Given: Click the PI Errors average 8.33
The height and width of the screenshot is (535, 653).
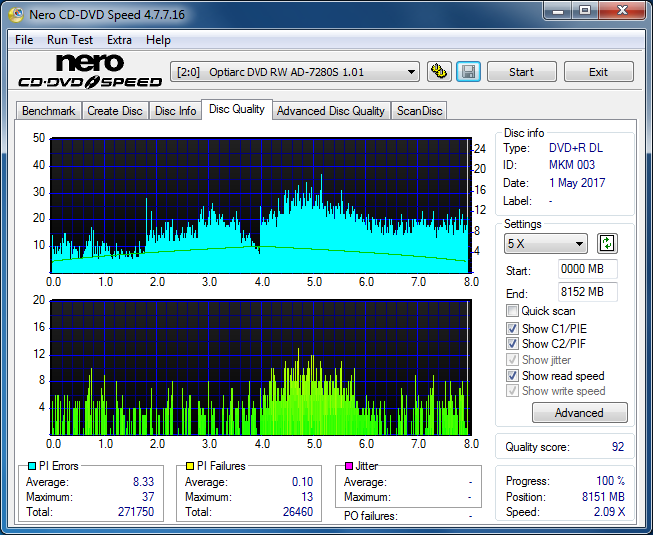Looking at the screenshot, I should click(143, 482).
